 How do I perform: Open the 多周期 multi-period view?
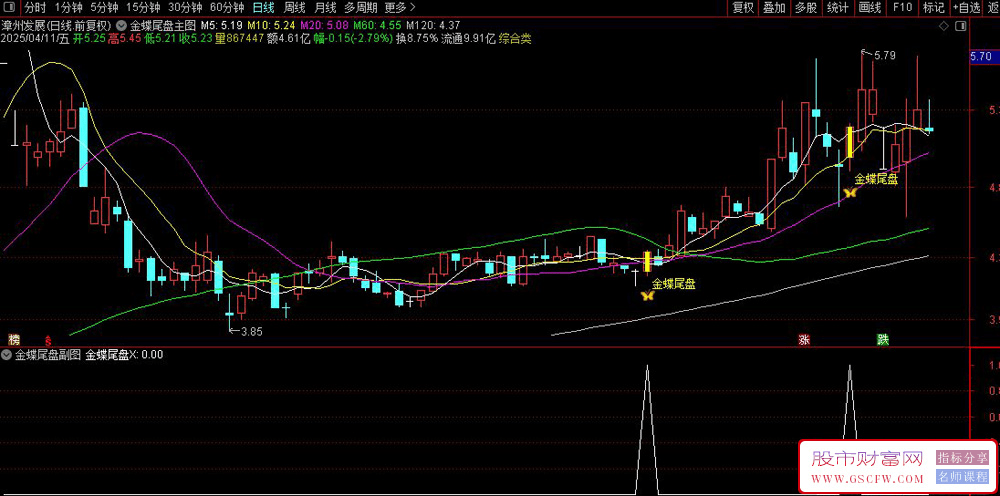coord(360,8)
